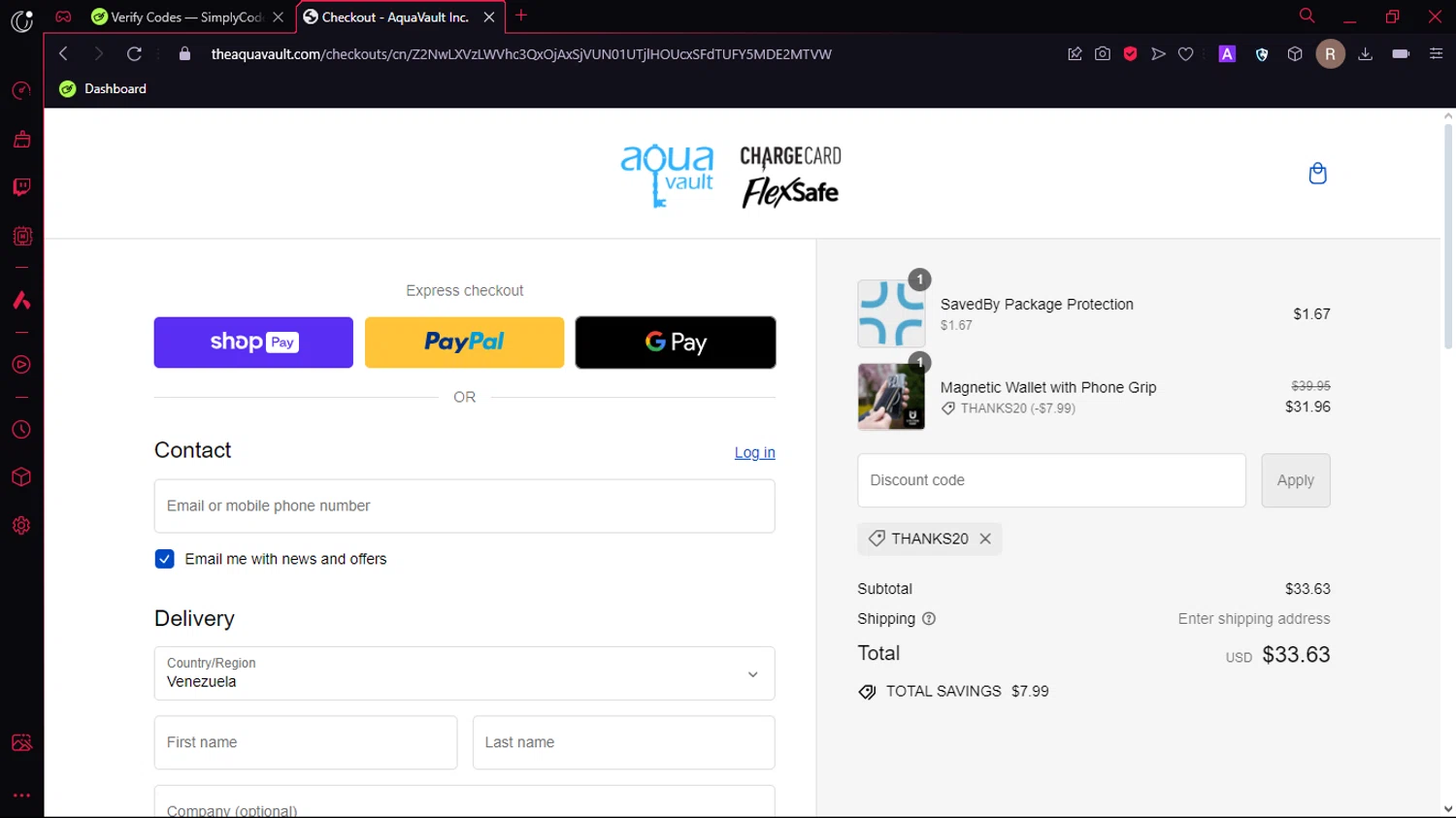Click the ChargeCard FlexSafe logo
This screenshot has width=1456, height=818.
click(x=791, y=176)
